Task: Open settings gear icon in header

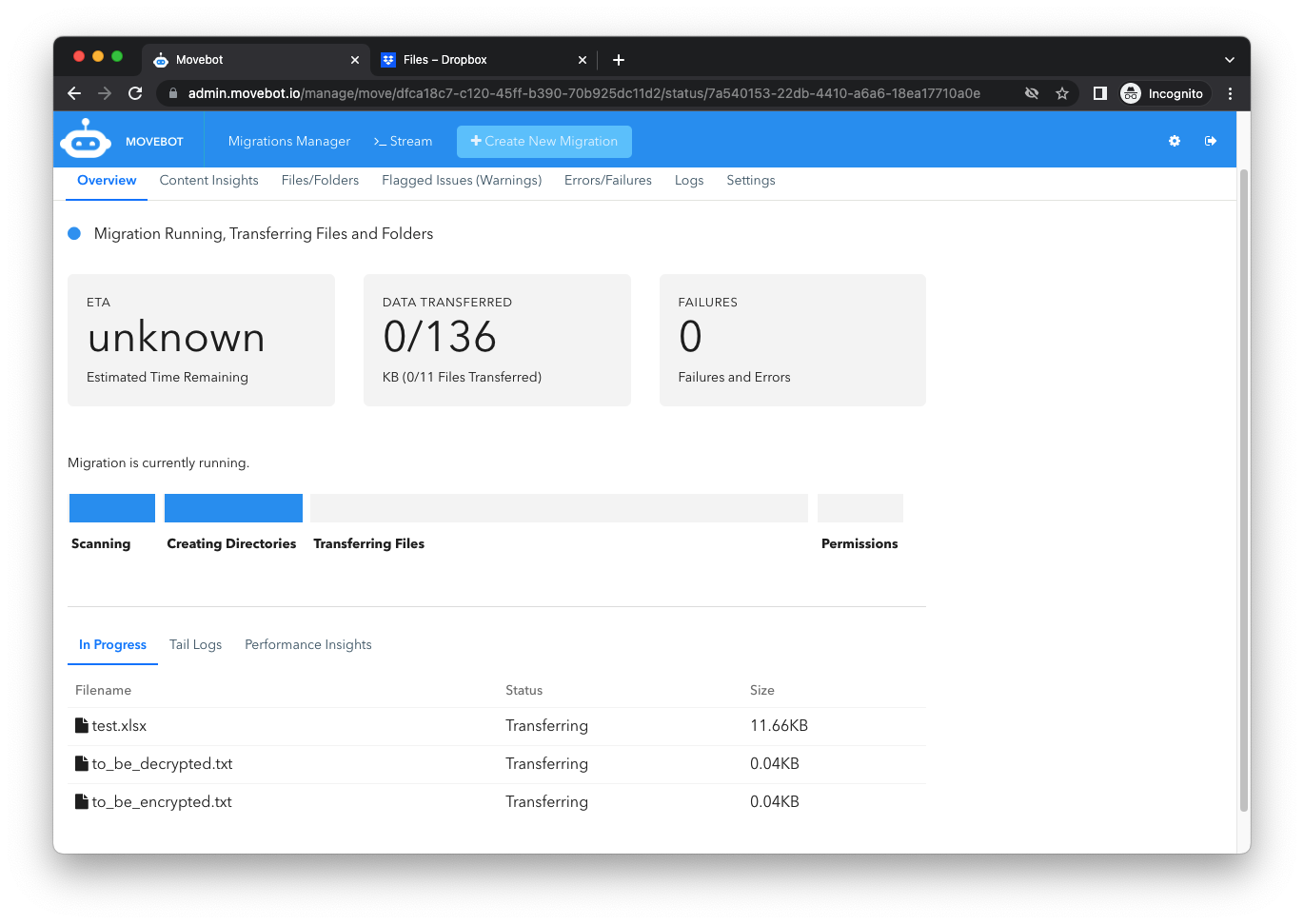Action: point(1175,141)
